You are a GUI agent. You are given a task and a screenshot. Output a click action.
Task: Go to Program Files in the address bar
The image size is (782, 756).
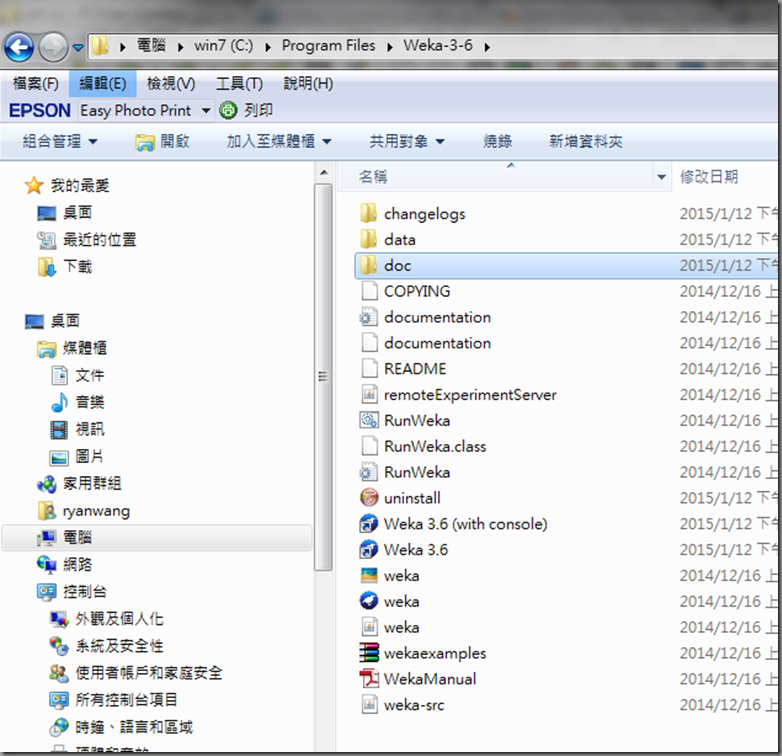click(328, 45)
